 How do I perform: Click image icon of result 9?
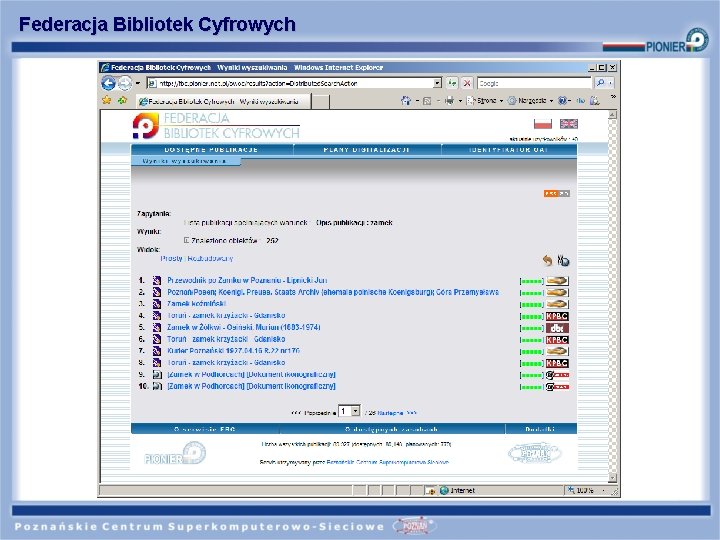pyautogui.click(x=157, y=374)
